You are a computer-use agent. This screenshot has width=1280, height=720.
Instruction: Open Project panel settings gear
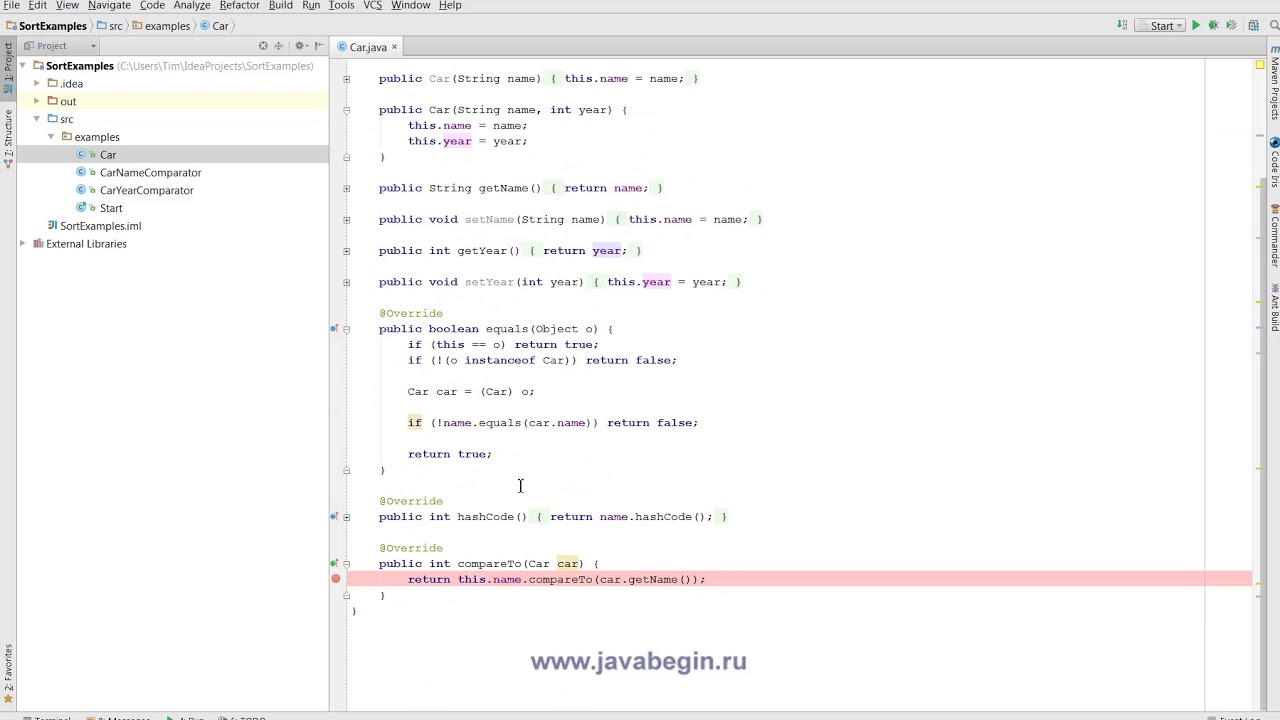[300, 46]
